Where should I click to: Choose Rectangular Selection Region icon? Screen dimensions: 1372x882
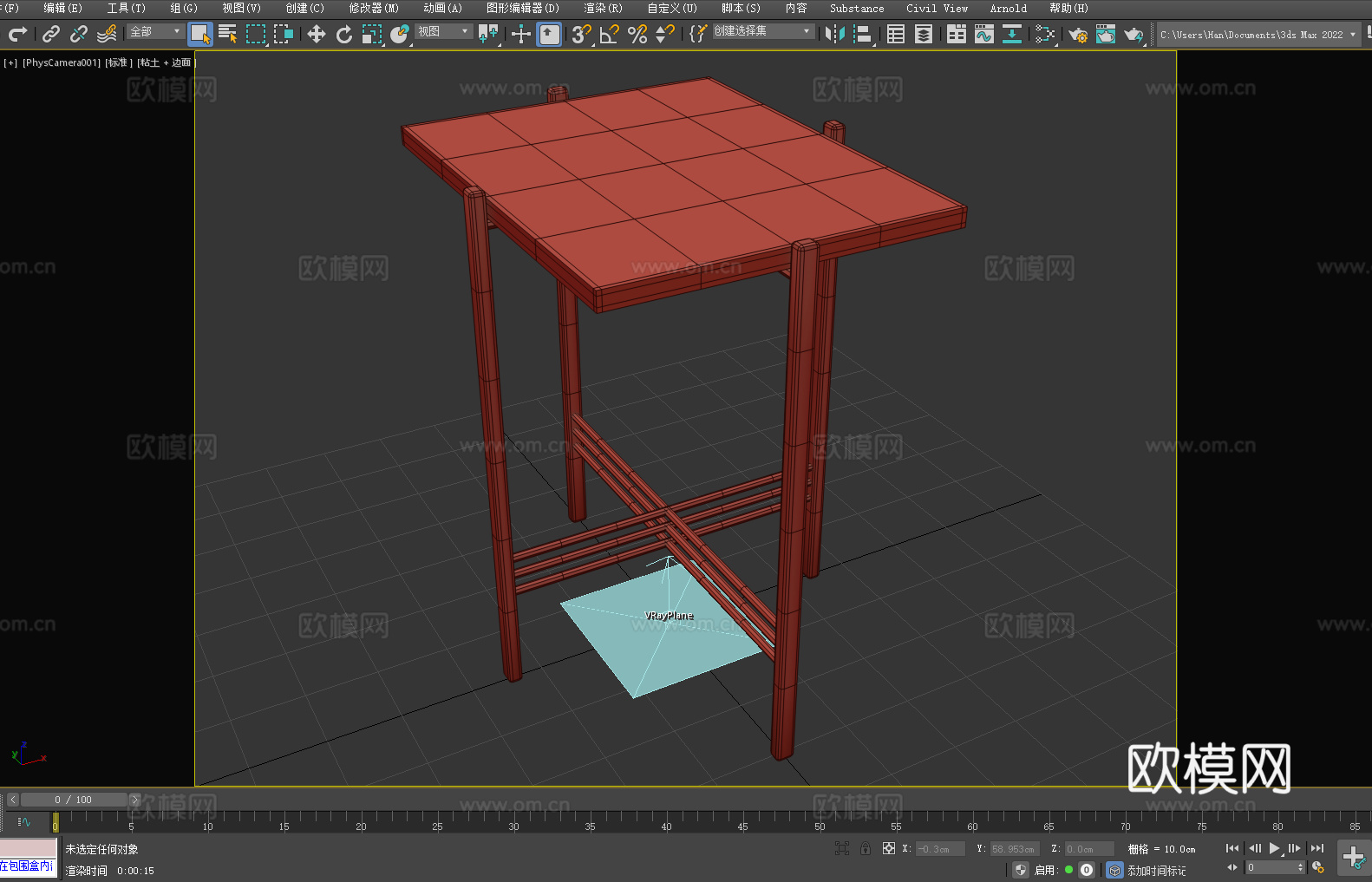tap(256, 34)
